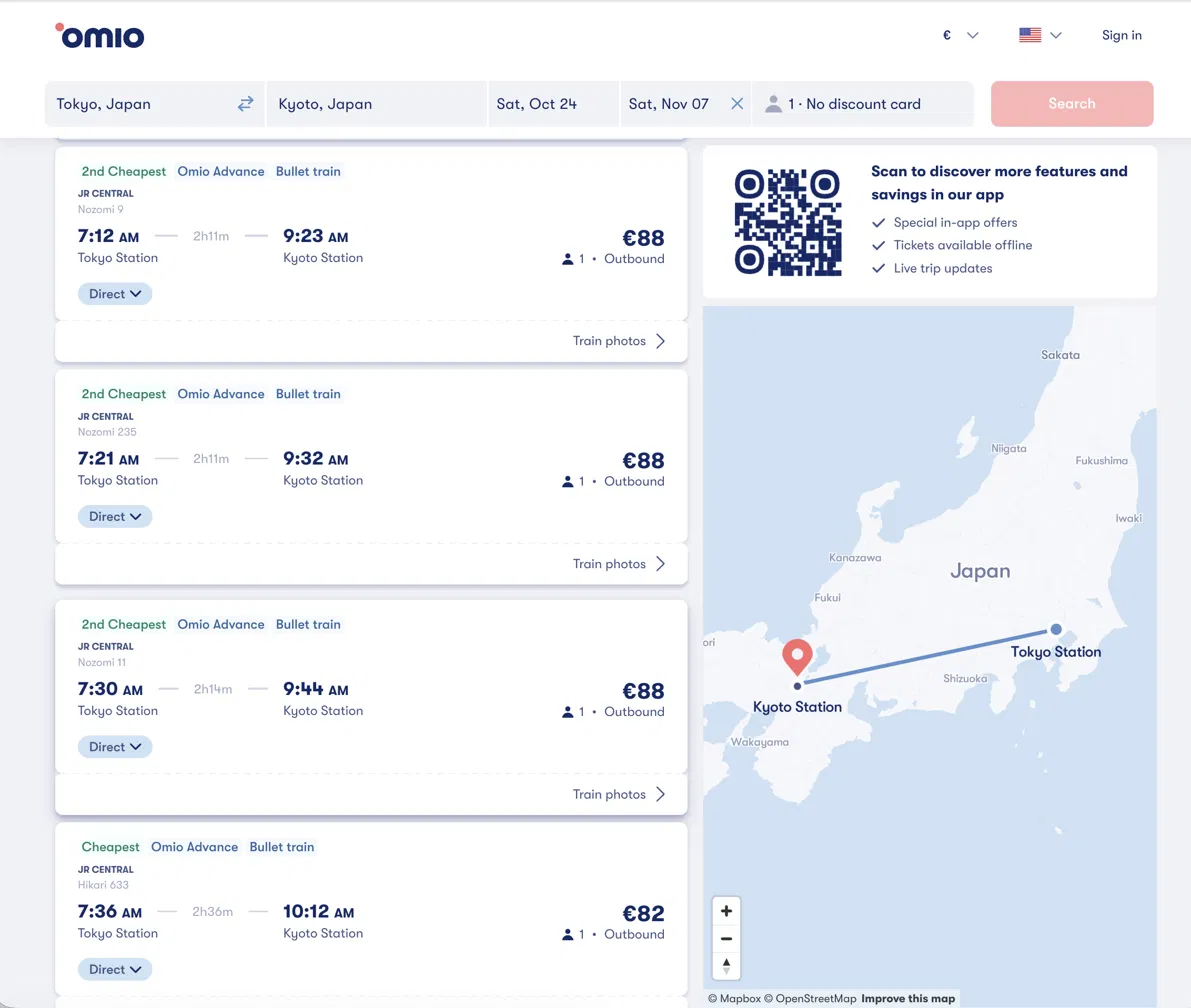Reset map bearing with compass button
The height and width of the screenshot is (1008, 1191).
(726, 965)
